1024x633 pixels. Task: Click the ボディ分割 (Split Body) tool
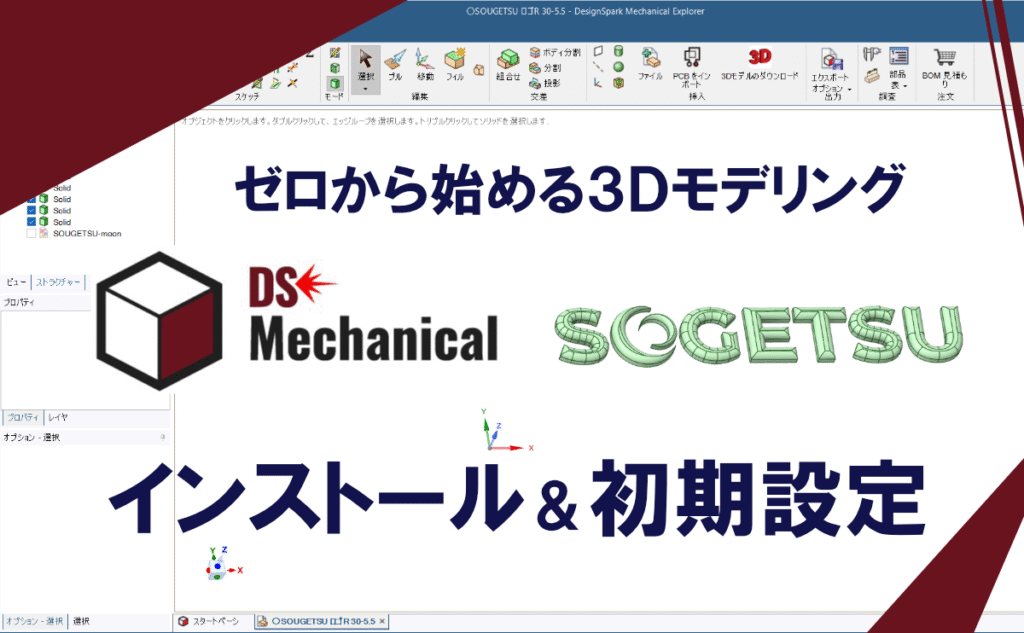(x=554, y=52)
